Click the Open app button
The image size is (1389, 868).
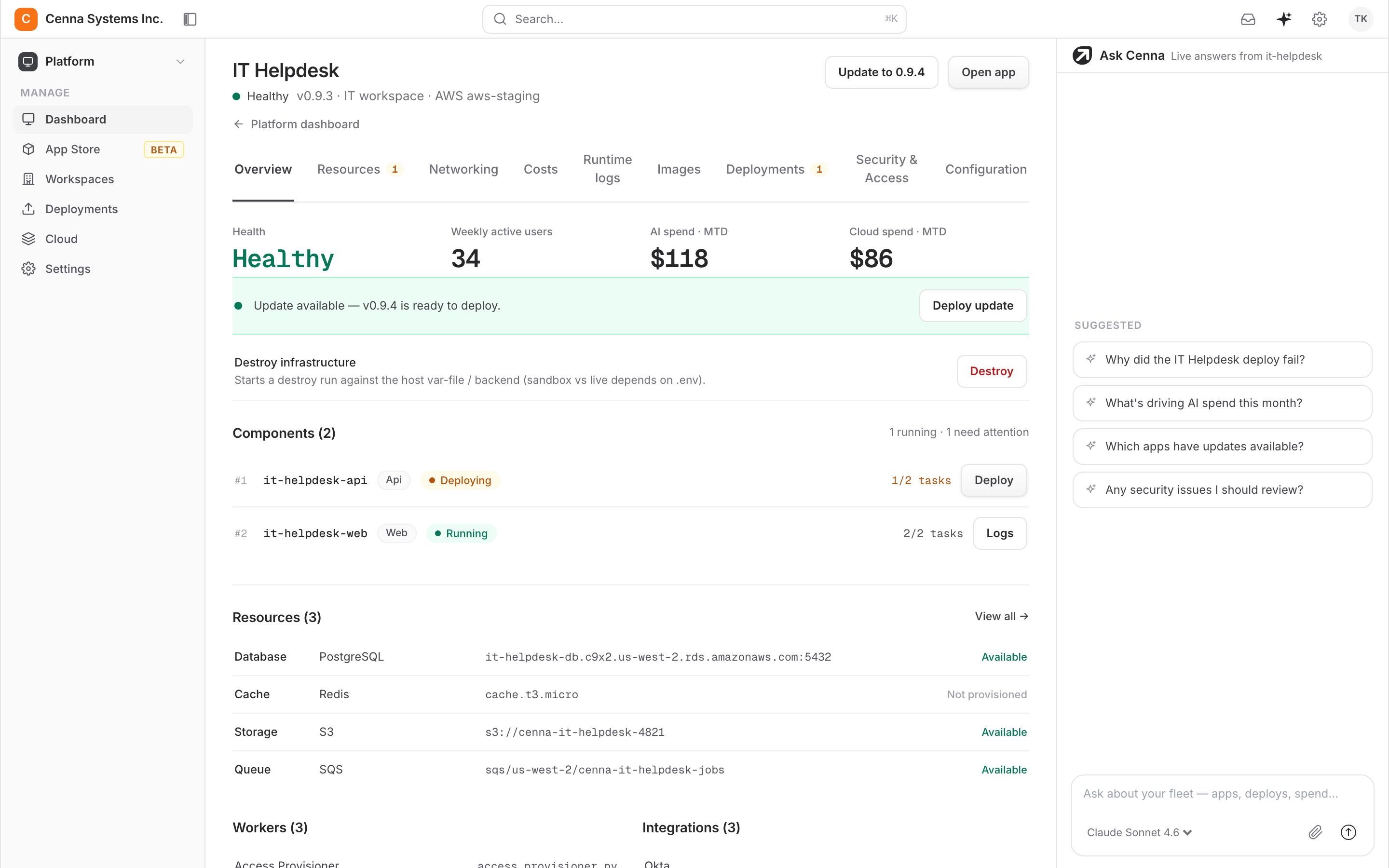click(x=988, y=72)
